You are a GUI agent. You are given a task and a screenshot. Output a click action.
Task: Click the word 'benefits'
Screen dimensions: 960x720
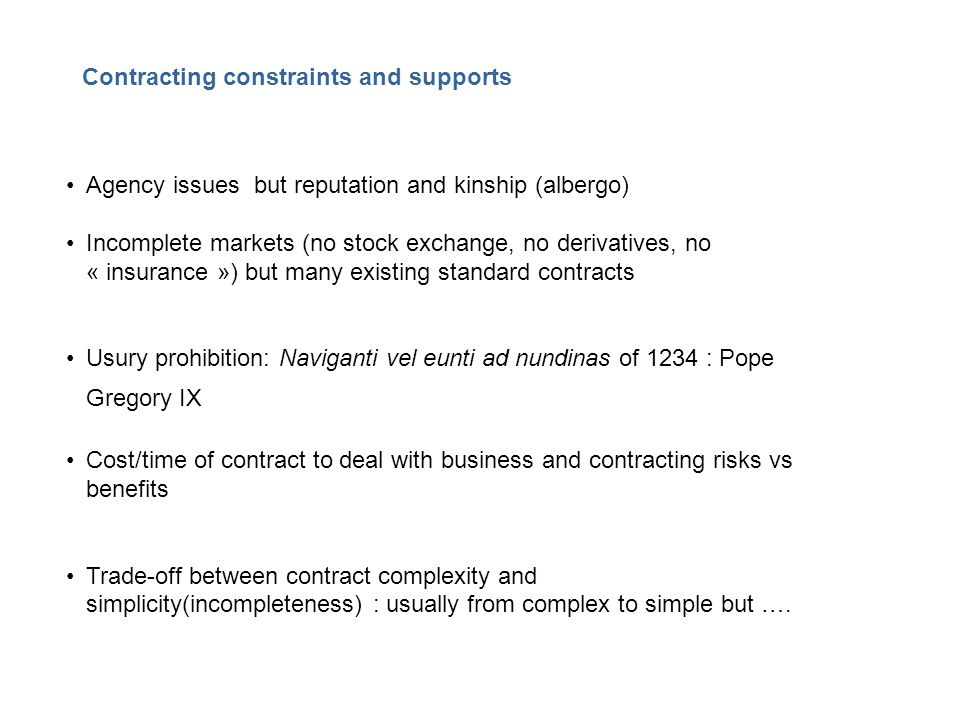(x=127, y=489)
